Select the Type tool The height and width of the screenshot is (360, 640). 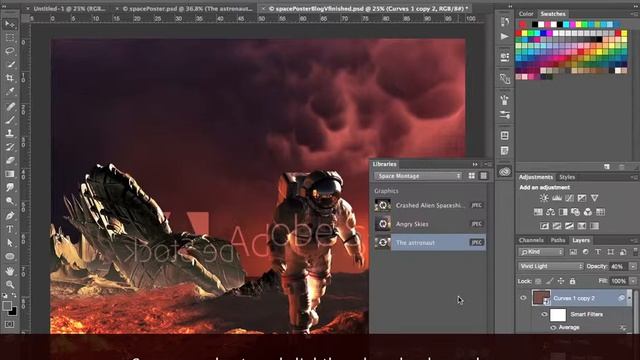(x=10, y=229)
